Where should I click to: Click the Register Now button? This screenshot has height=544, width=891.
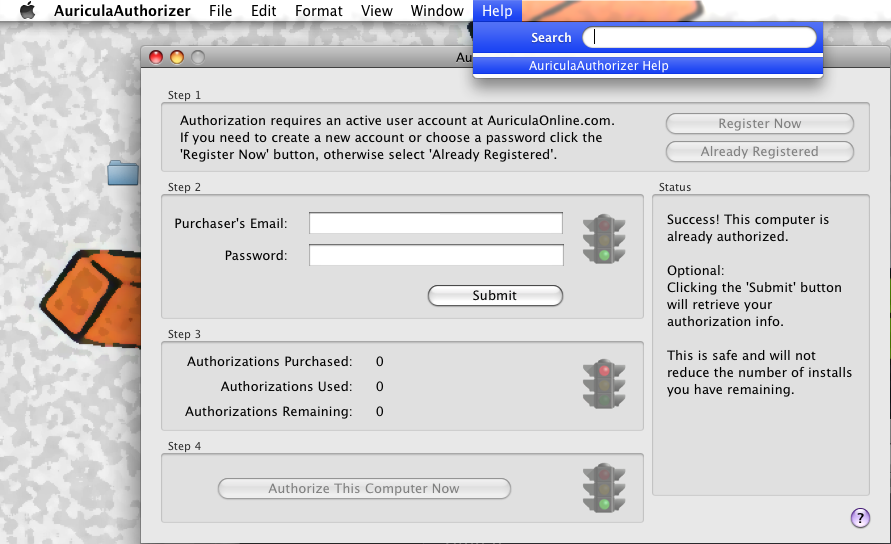point(760,123)
